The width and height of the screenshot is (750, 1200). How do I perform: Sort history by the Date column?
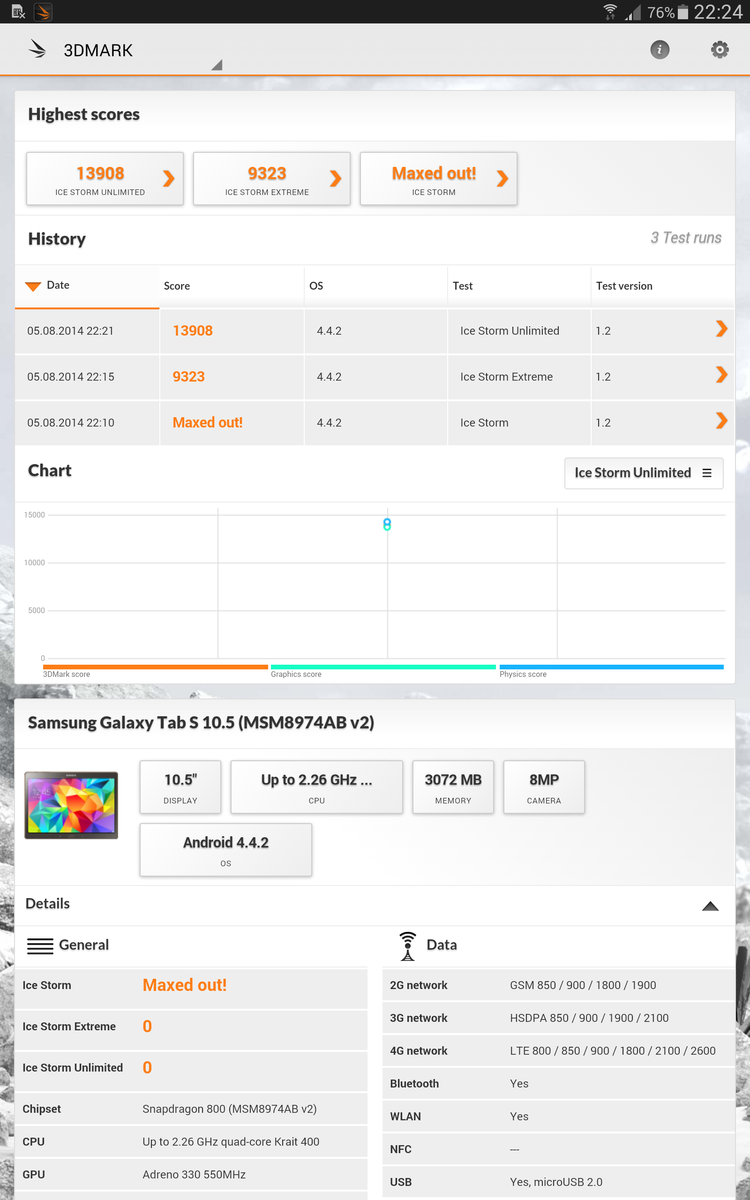[x=87, y=286]
